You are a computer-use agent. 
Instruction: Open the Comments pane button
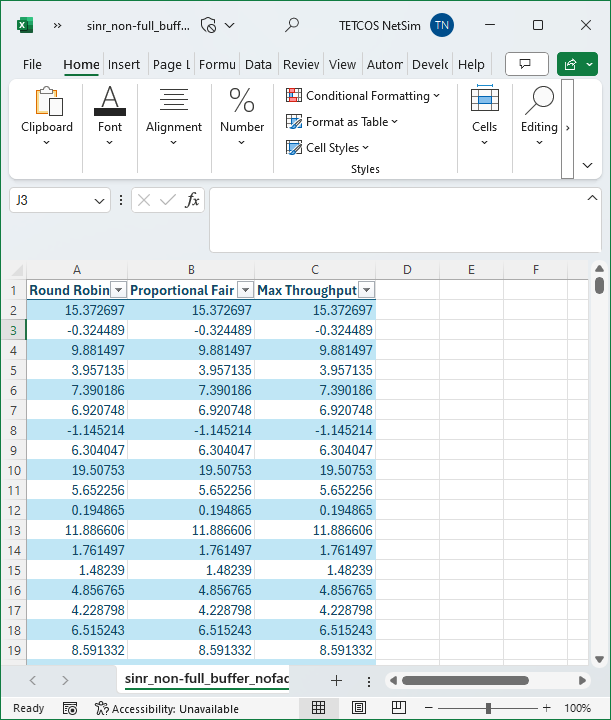pos(527,64)
